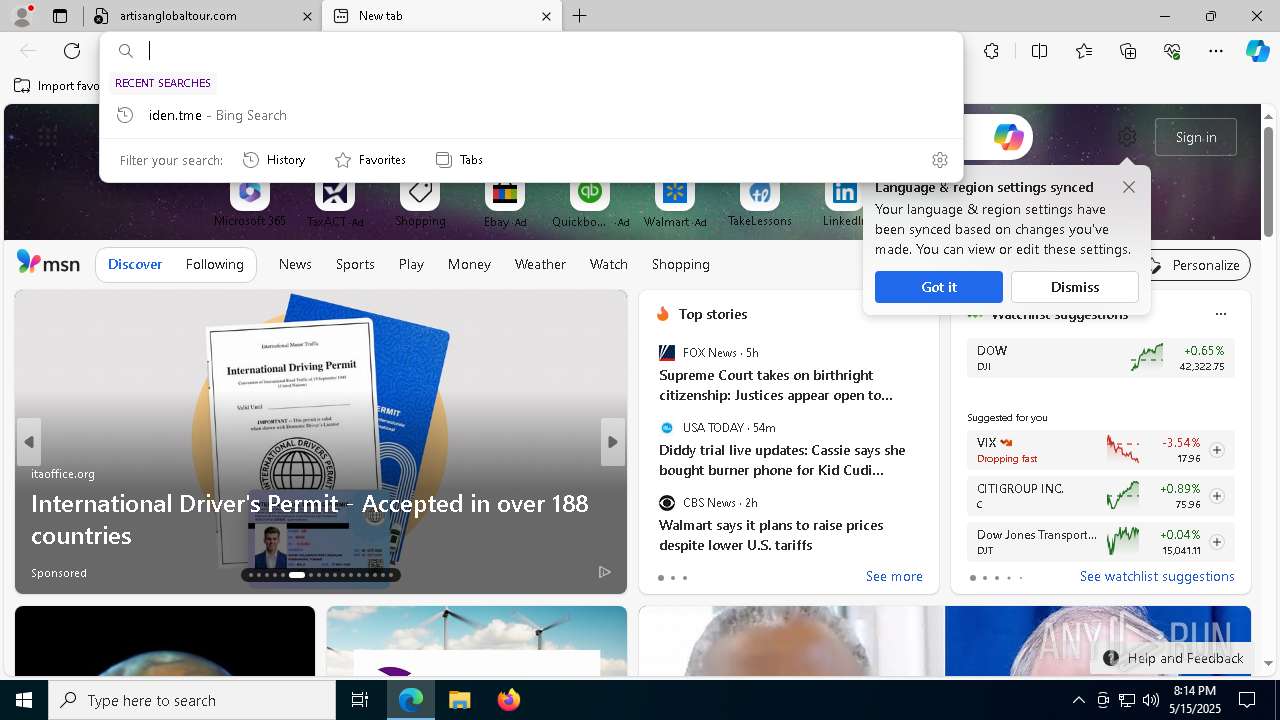The image size is (1280, 720).
Task: Show previous carousel slide arrow
Action: tap(29, 442)
